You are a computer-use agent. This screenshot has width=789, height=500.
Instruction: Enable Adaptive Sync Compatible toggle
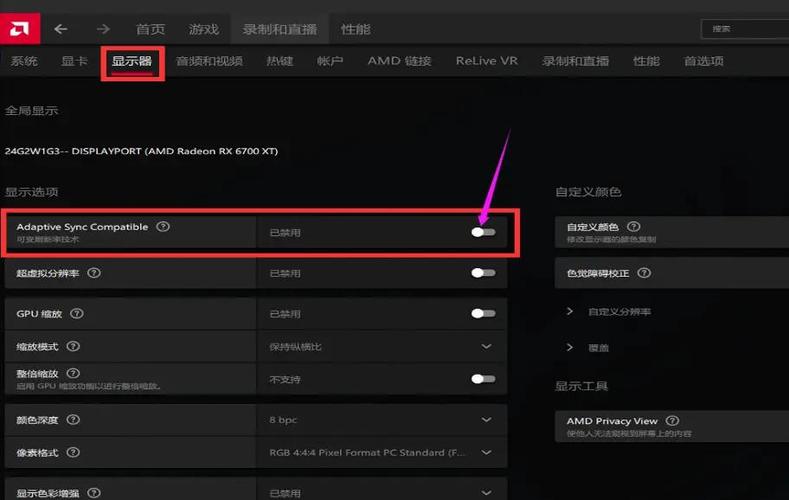point(484,232)
